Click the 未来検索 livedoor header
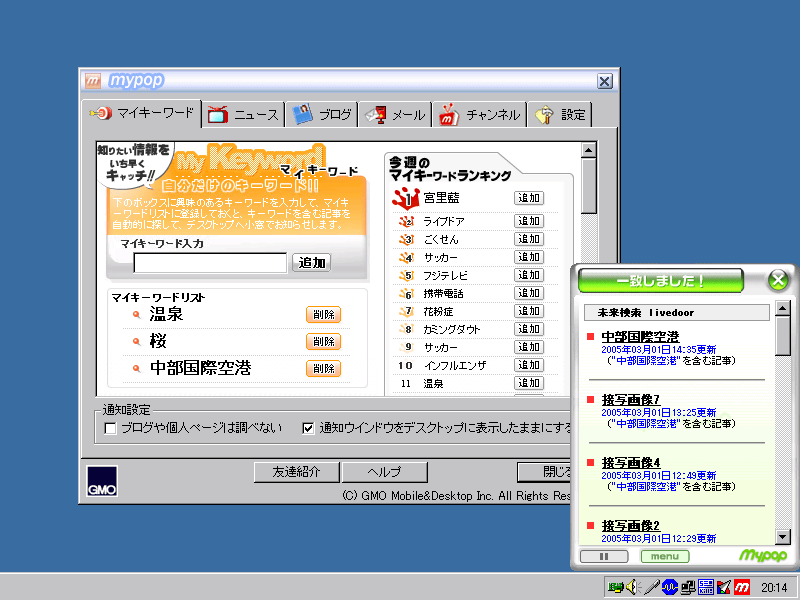 pyautogui.click(x=677, y=313)
